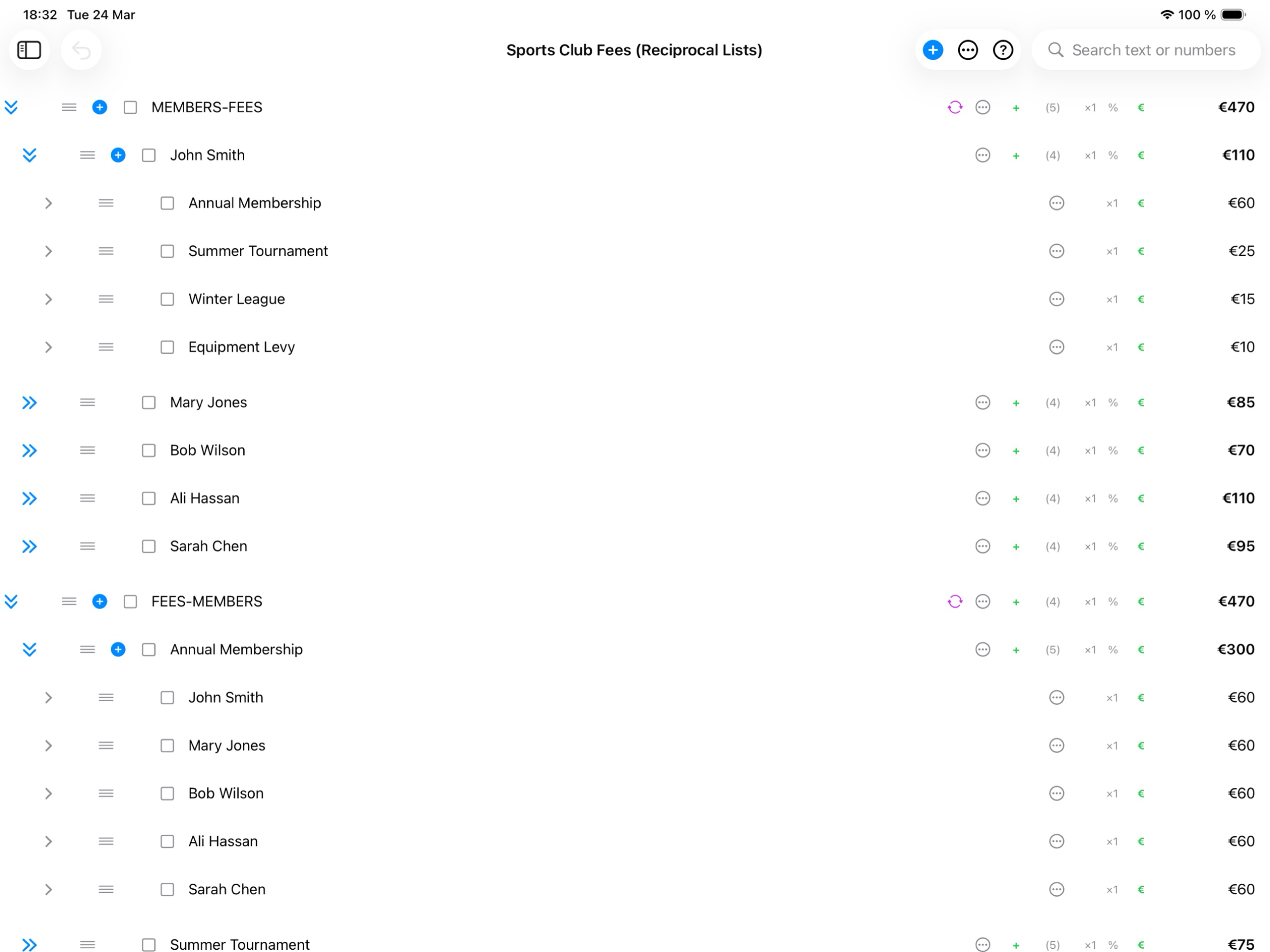1270x952 pixels.
Task: Click the green plus on Mary Jones row
Action: [x=1016, y=402]
